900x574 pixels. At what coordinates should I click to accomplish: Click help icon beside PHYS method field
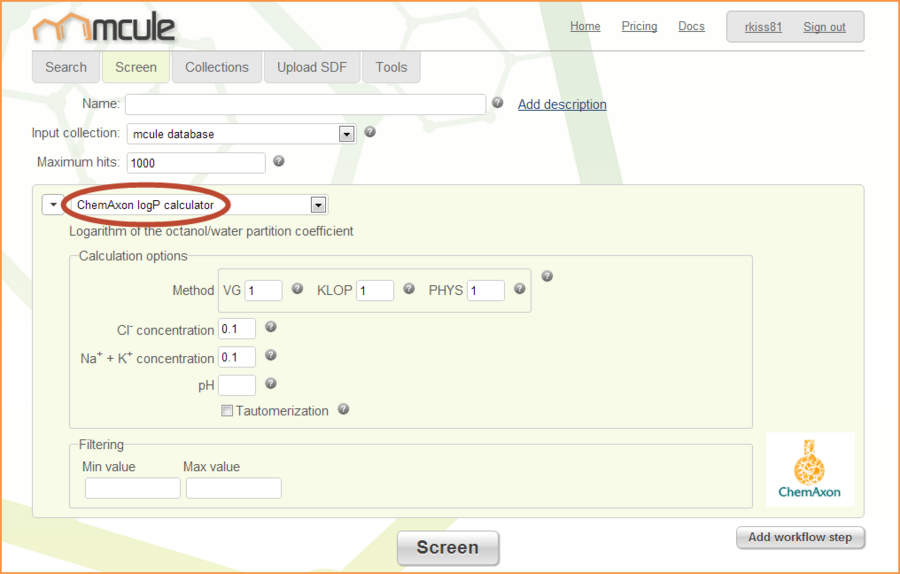(x=520, y=289)
